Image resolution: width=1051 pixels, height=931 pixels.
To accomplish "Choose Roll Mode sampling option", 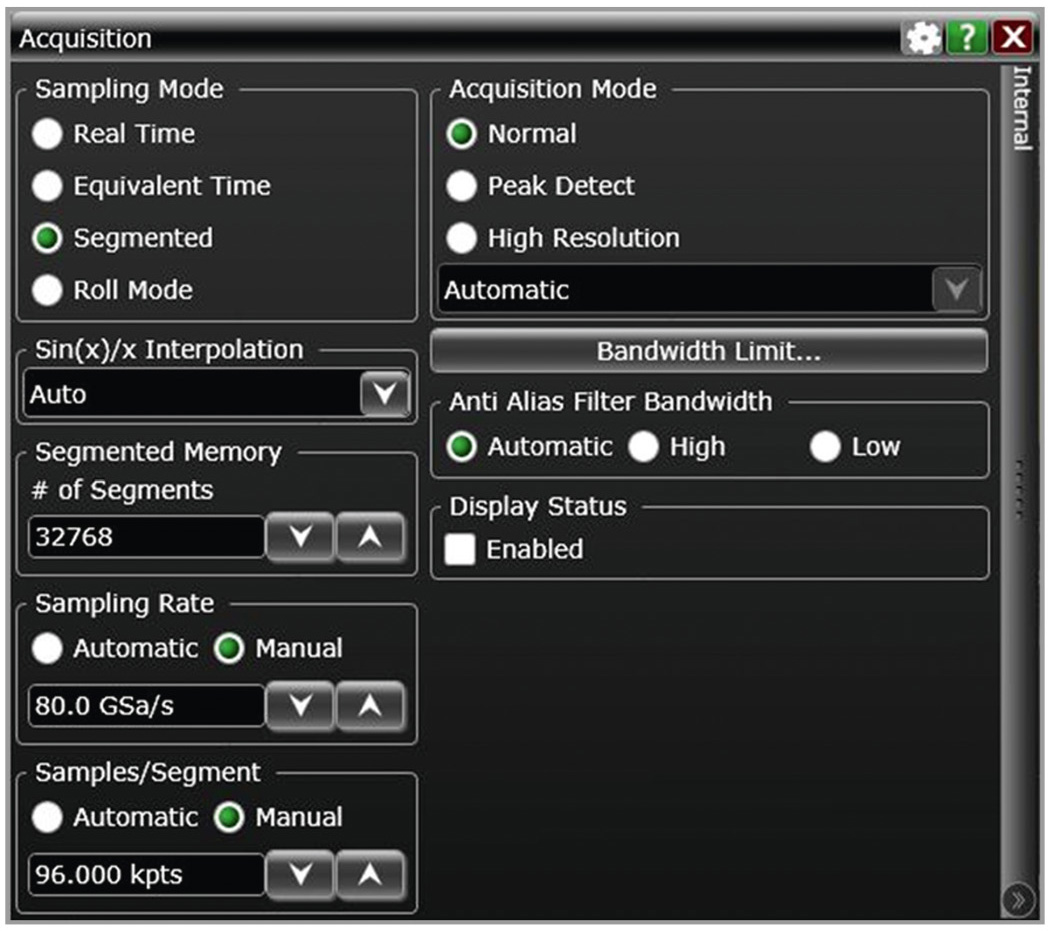I will (x=47, y=290).
